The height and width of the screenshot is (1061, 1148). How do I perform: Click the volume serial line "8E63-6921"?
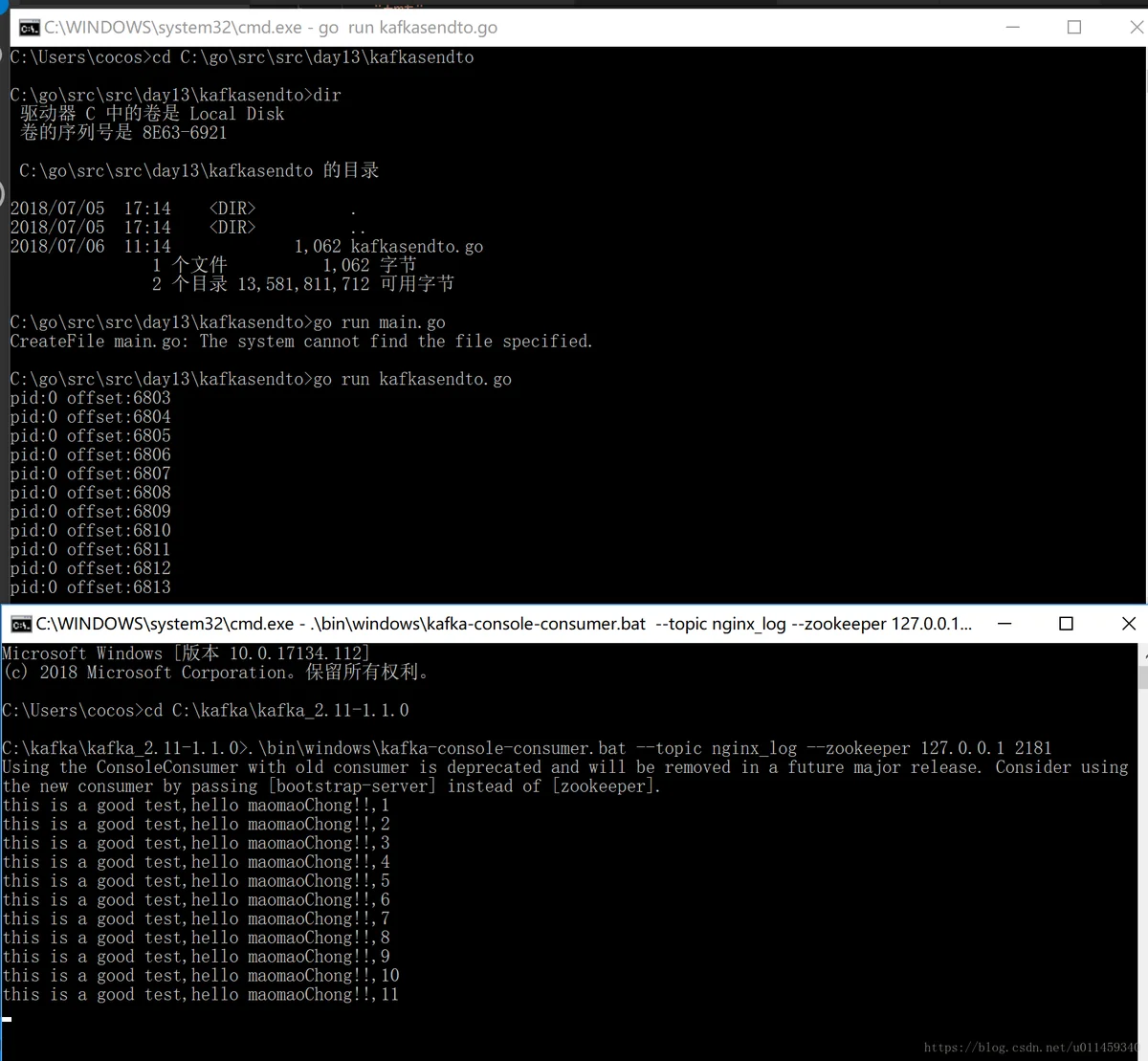pos(123,133)
